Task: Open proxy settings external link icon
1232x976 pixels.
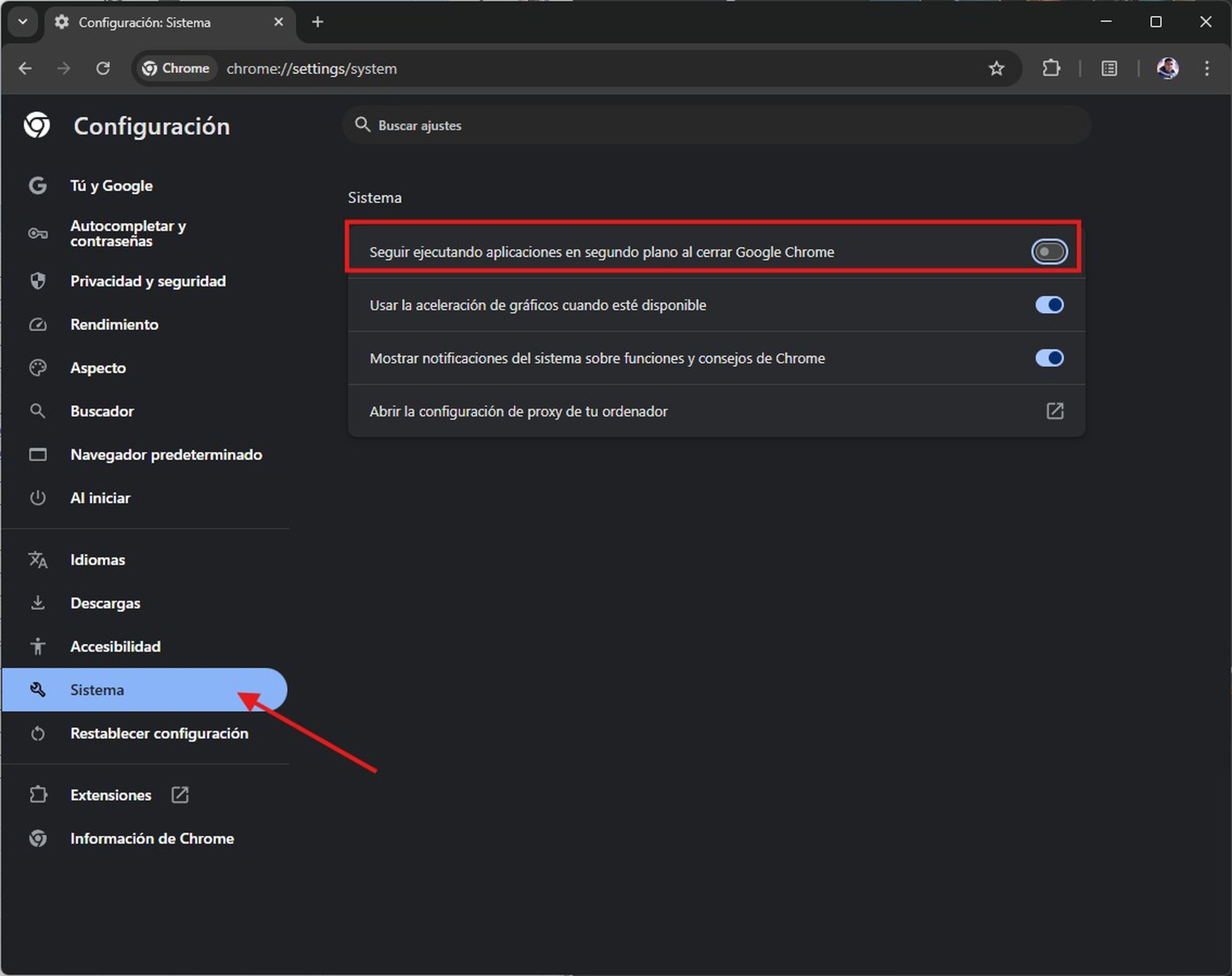Action: tap(1055, 411)
